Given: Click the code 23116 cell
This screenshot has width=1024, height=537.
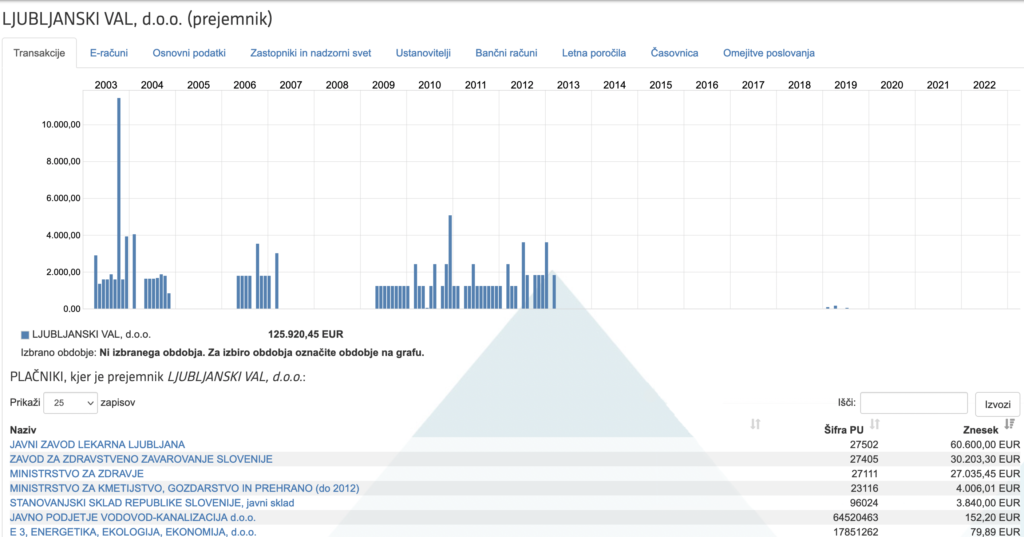Looking at the screenshot, I should (863, 488).
